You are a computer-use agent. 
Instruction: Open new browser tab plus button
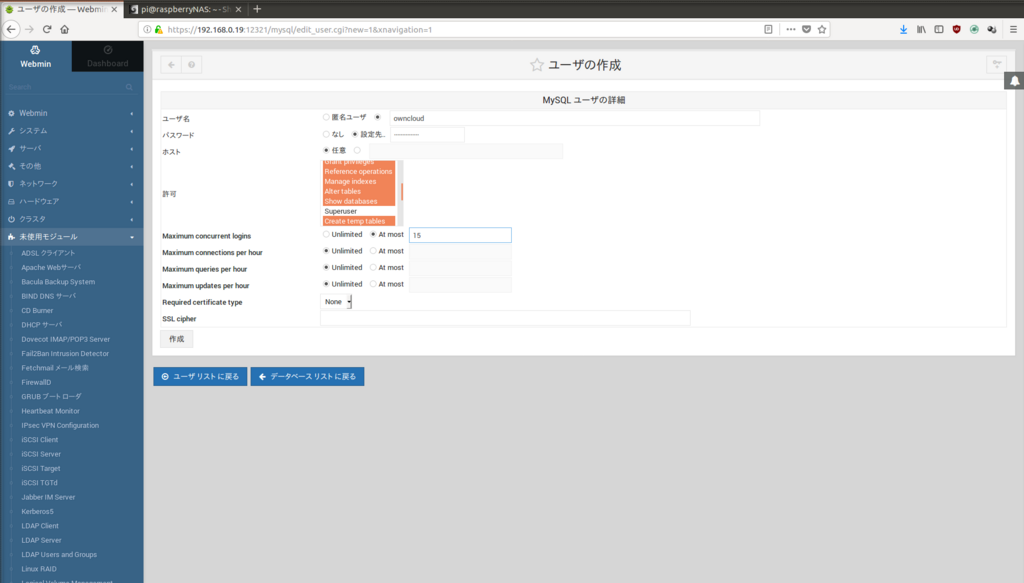(257, 9)
